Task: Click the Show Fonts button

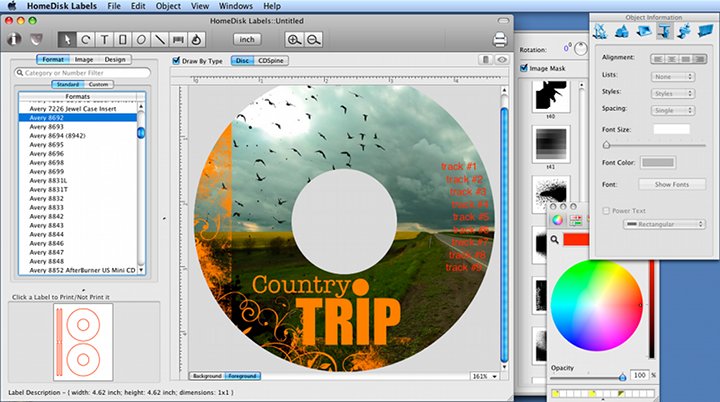Action: pos(671,184)
